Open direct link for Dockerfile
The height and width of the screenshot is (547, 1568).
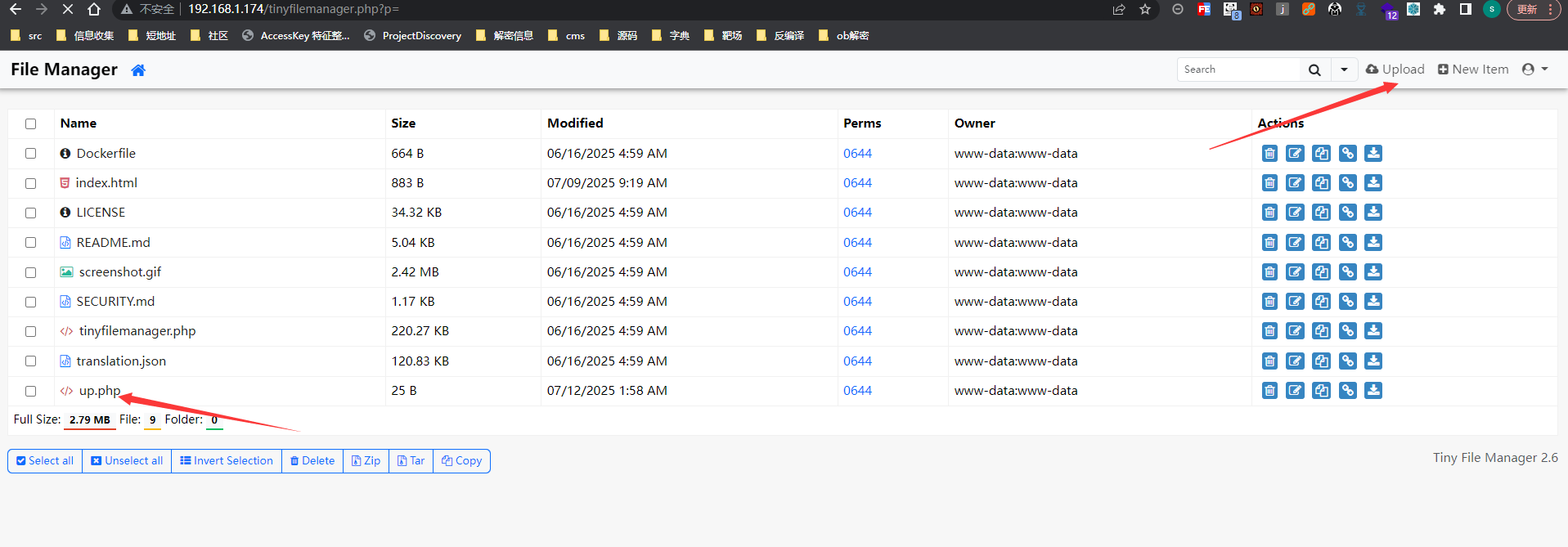pyautogui.click(x=1348, y=154)
